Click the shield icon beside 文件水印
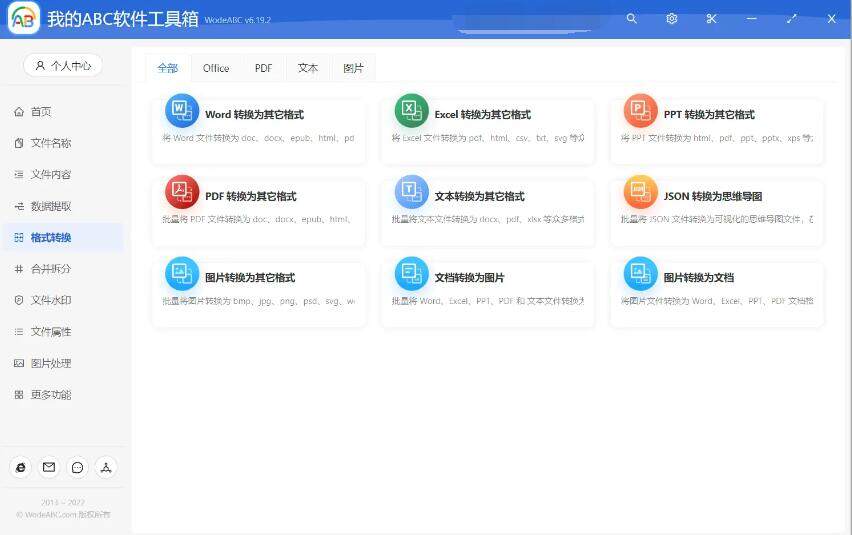The width and height of the screenshot is (852, 535). (x=19, y=300)
